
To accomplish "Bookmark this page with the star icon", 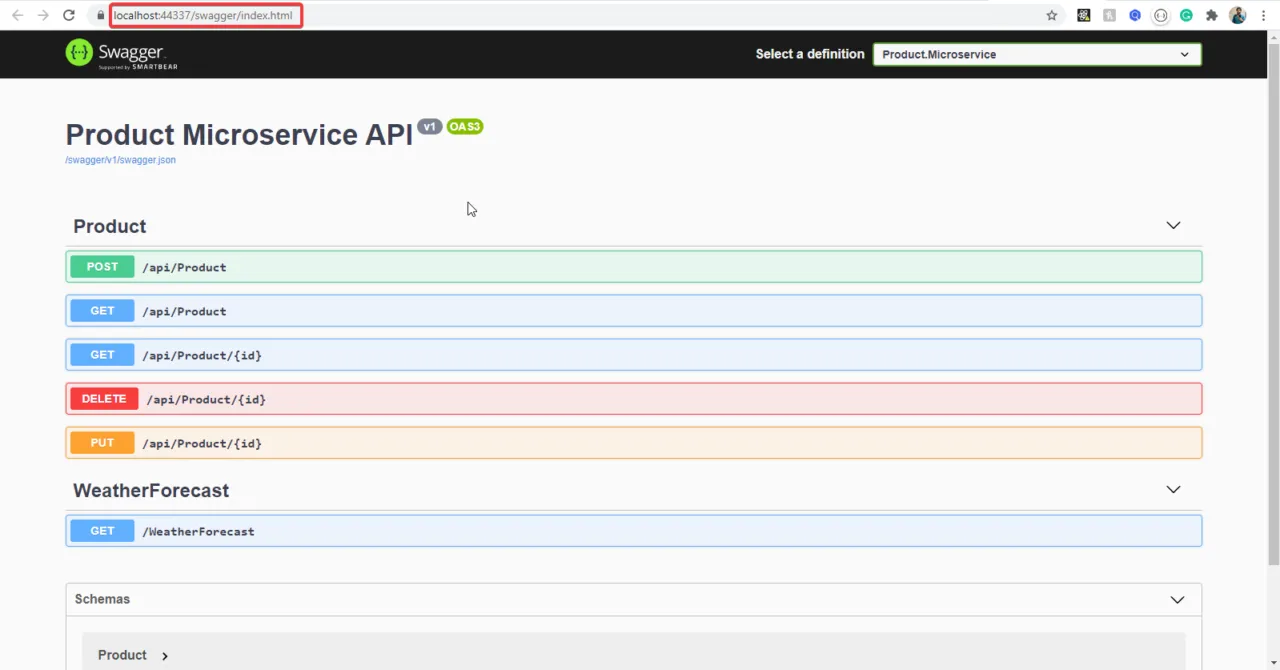I will 1052,15.
